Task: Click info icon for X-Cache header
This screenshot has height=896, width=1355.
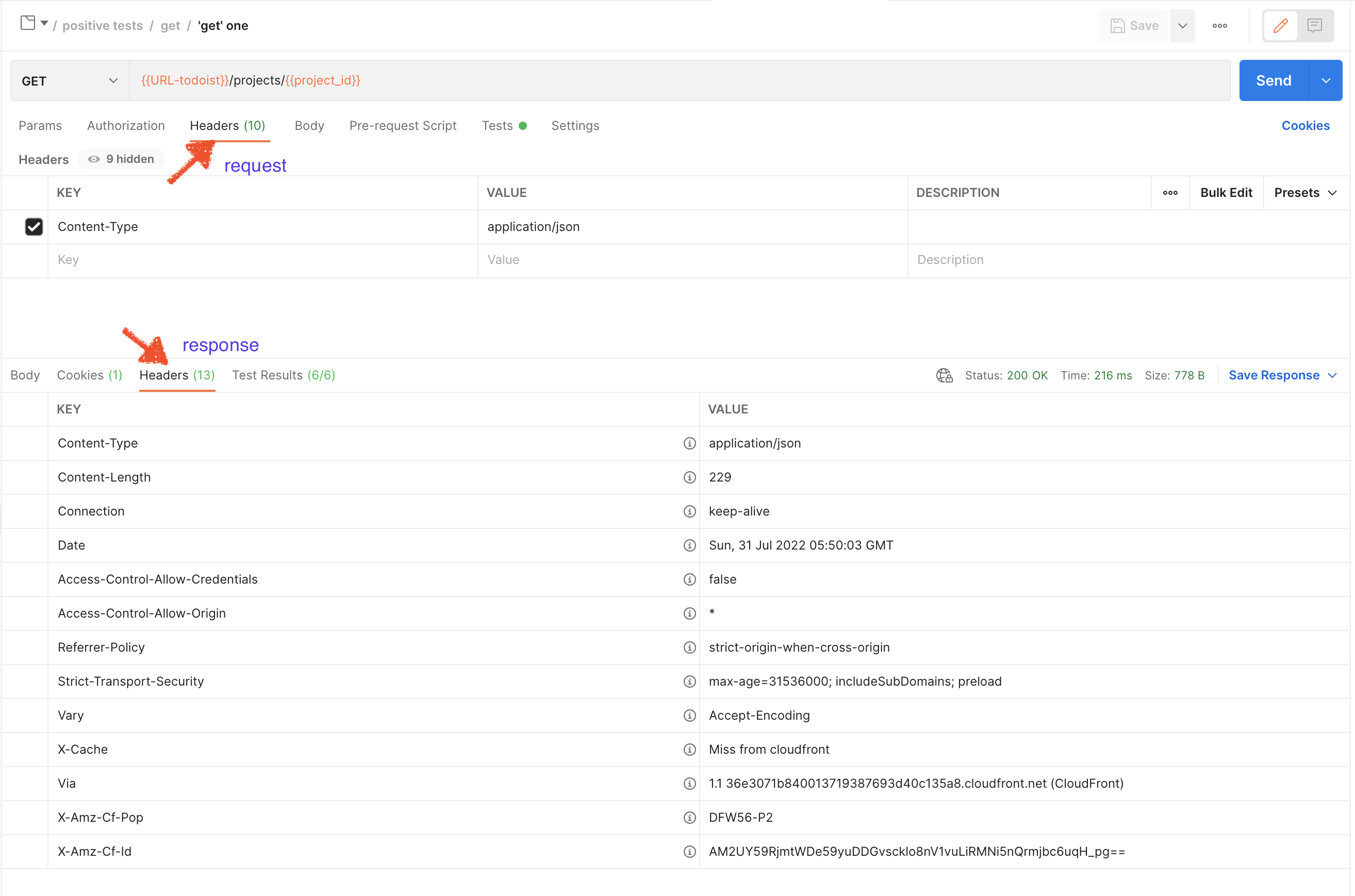Action: pyautogui.click(x=689, y=749)
